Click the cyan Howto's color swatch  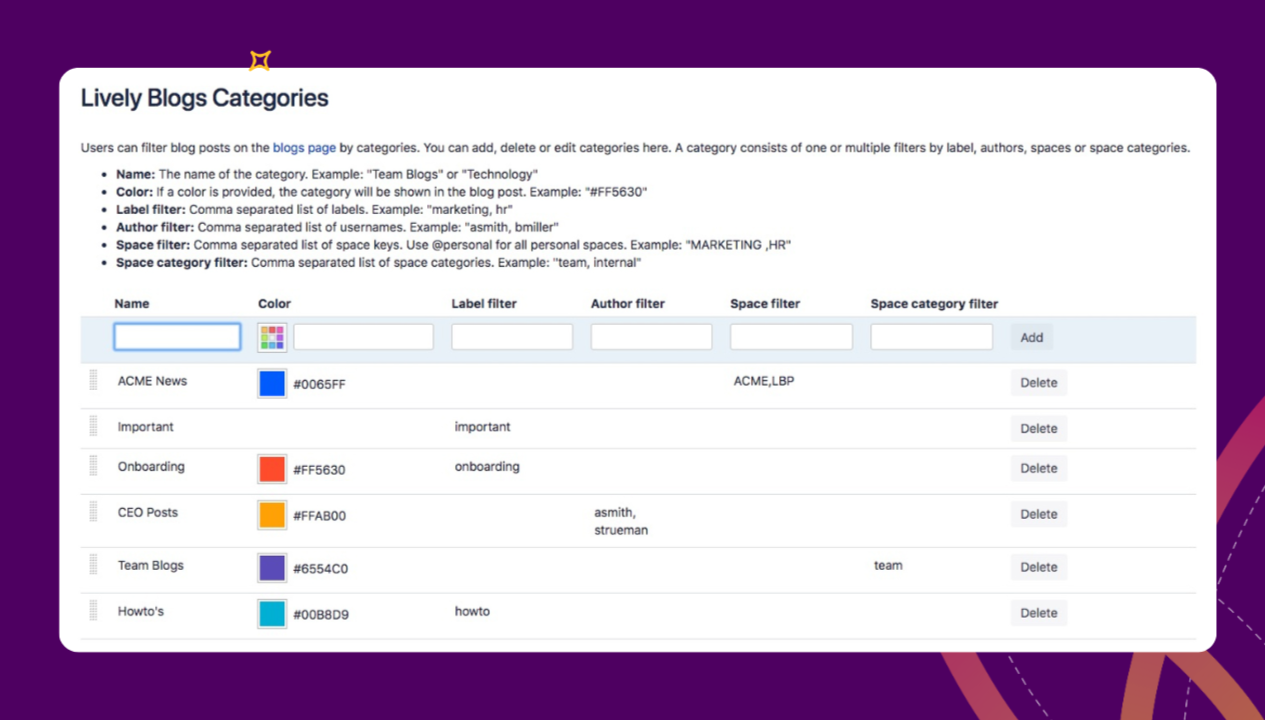(x=272, y=614)
